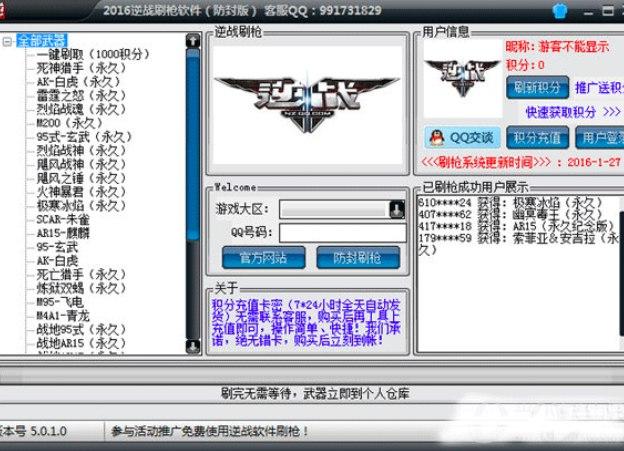Choose 炼狱双蝎（永久） entry
The image size is (624, 451).
pyautogui.click(x=81, y=288)
